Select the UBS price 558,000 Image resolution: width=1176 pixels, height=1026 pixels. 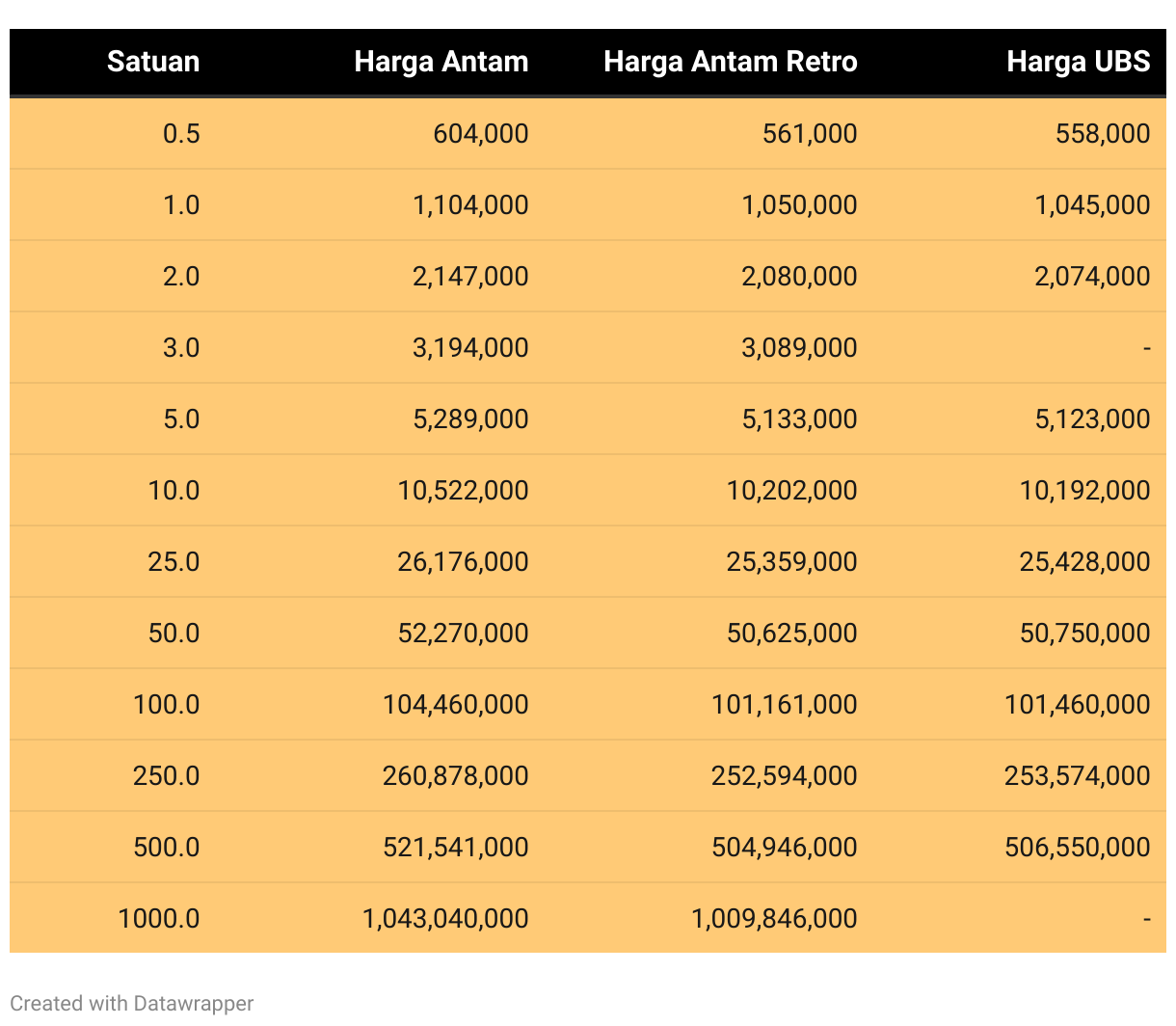tap(1103, 133)
